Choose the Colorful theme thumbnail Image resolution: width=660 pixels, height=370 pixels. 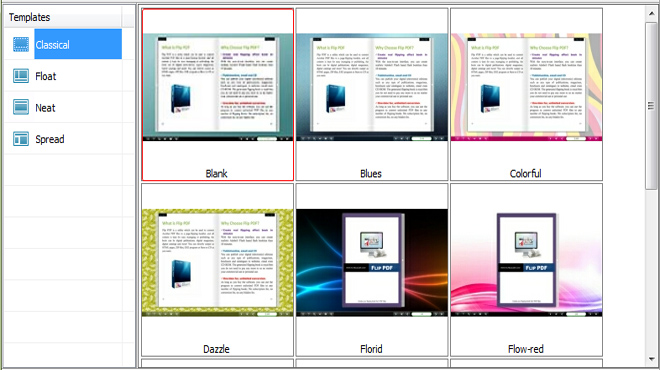[526, 95]
